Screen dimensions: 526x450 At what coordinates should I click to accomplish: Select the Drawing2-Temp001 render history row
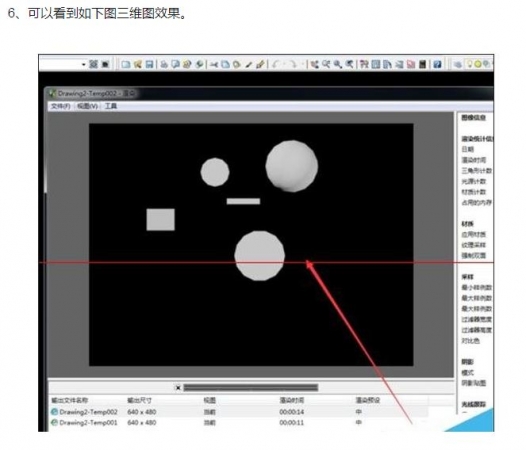pyautogui.click(x=239, y=422)
